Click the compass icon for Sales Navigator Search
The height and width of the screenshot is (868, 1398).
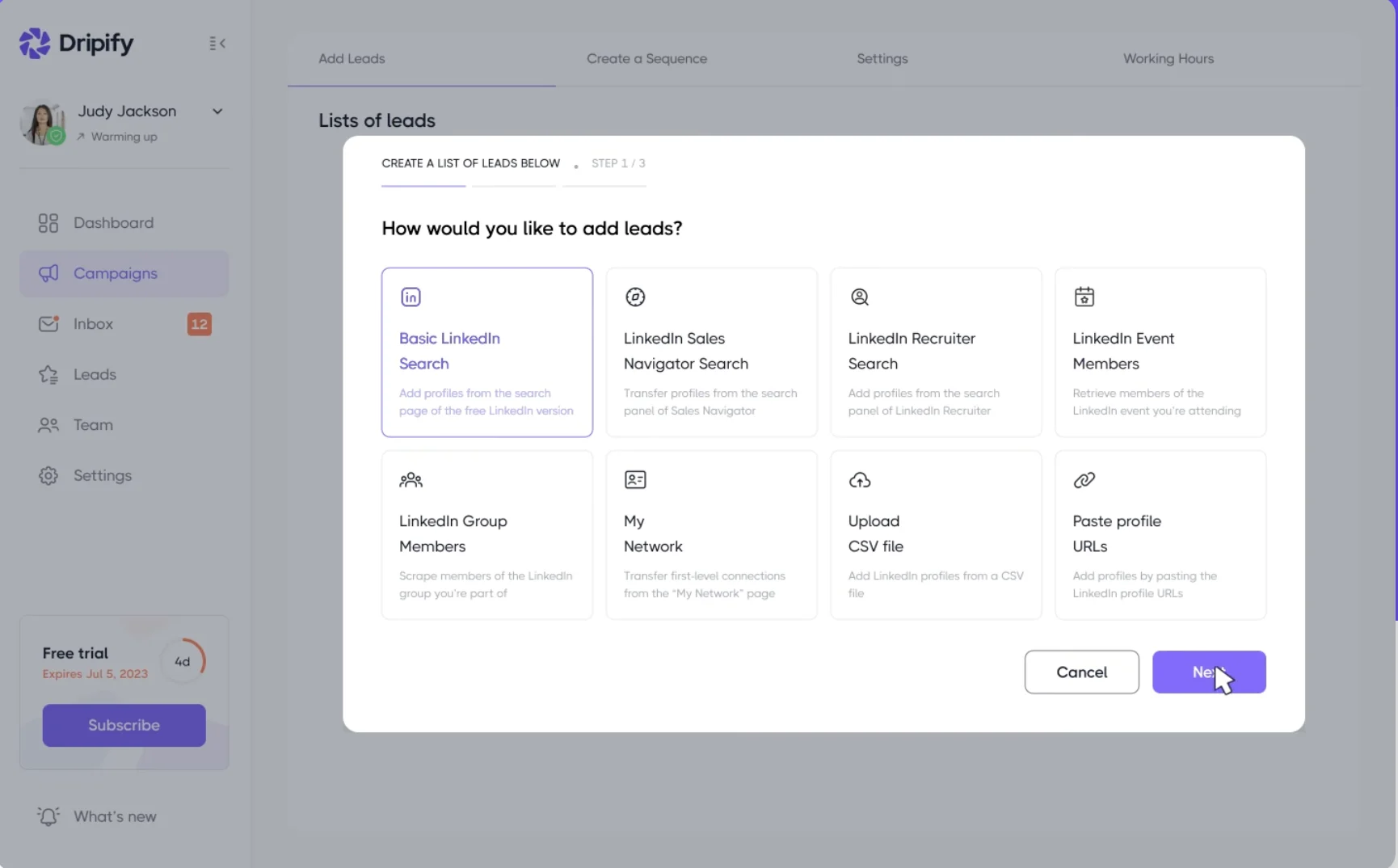(635, 297)
